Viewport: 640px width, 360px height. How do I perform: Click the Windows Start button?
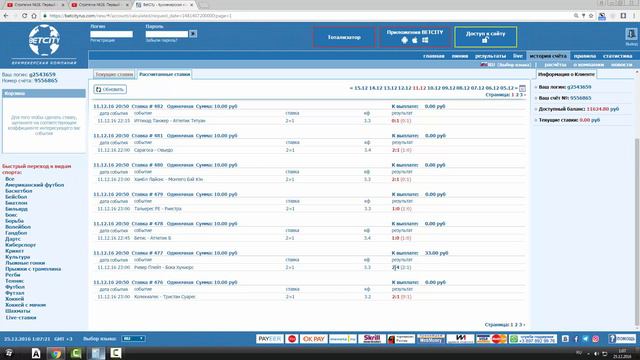9,353
